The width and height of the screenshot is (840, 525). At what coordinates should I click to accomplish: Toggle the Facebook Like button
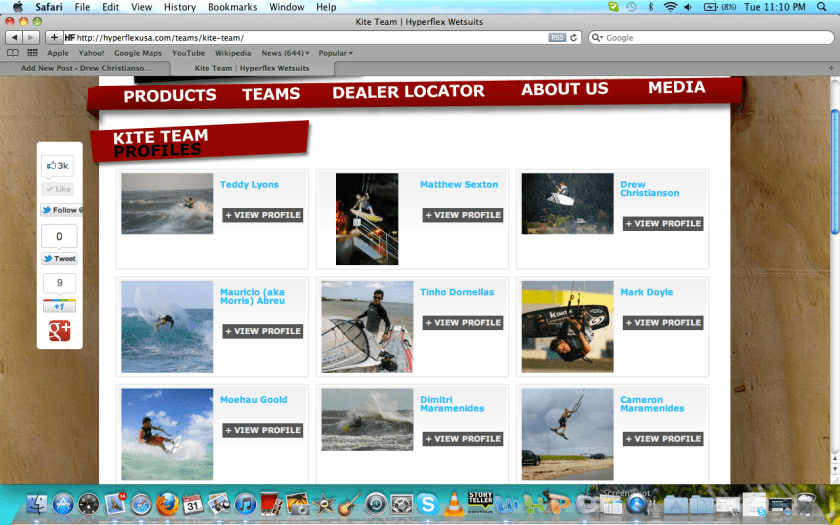tap(58, 189)
